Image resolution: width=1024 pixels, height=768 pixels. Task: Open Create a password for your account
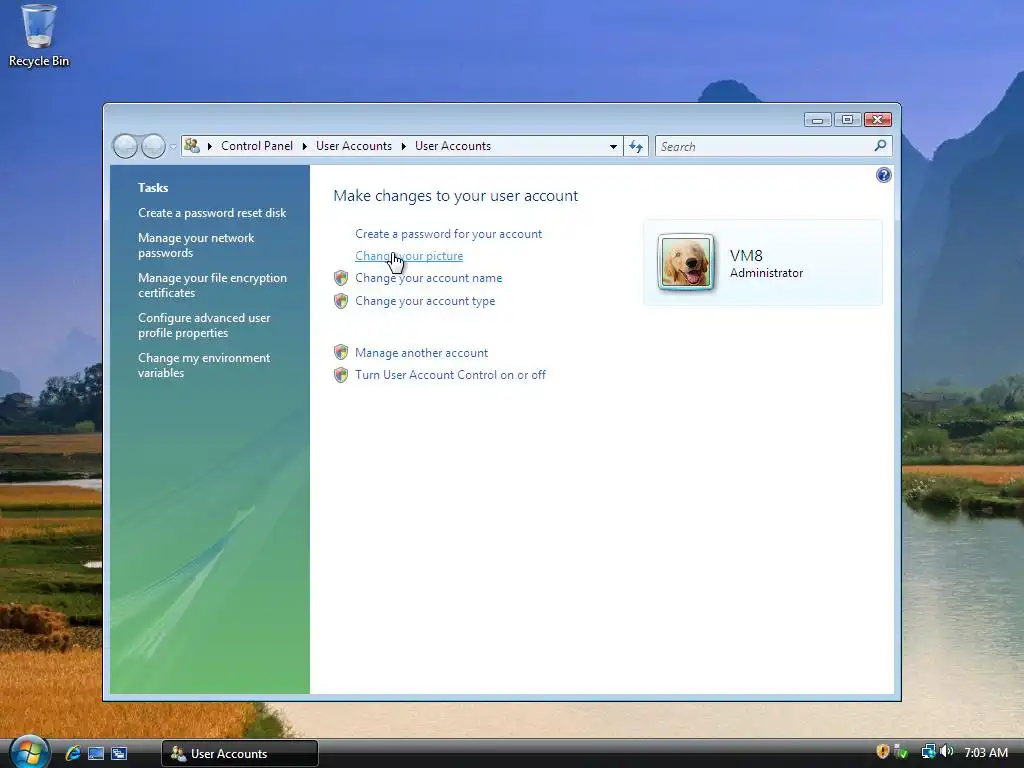449,234
